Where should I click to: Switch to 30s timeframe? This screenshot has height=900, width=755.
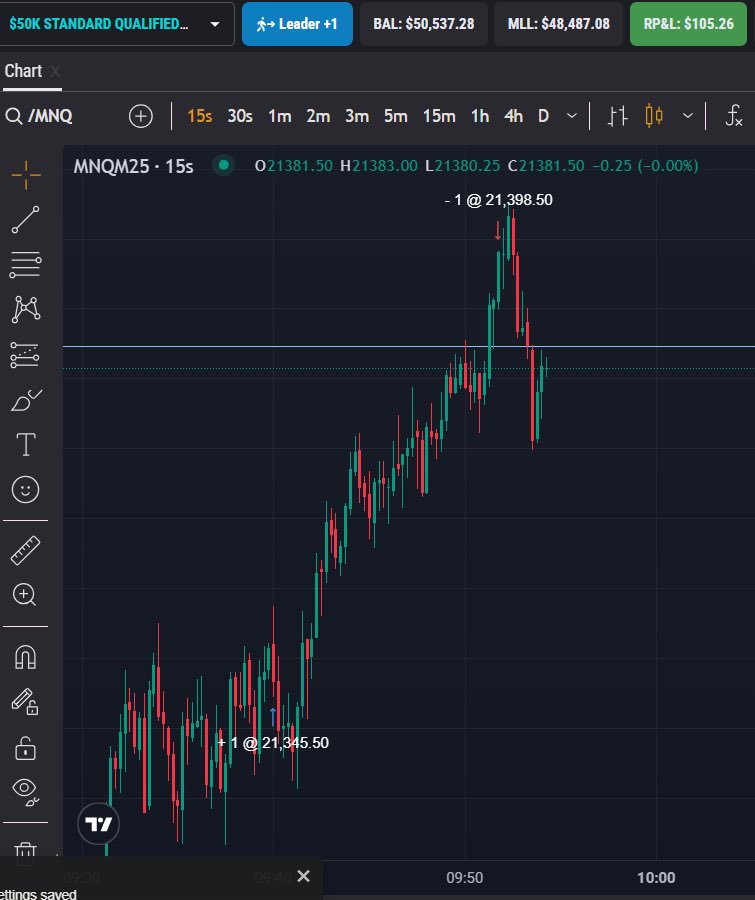coord(240,116)
